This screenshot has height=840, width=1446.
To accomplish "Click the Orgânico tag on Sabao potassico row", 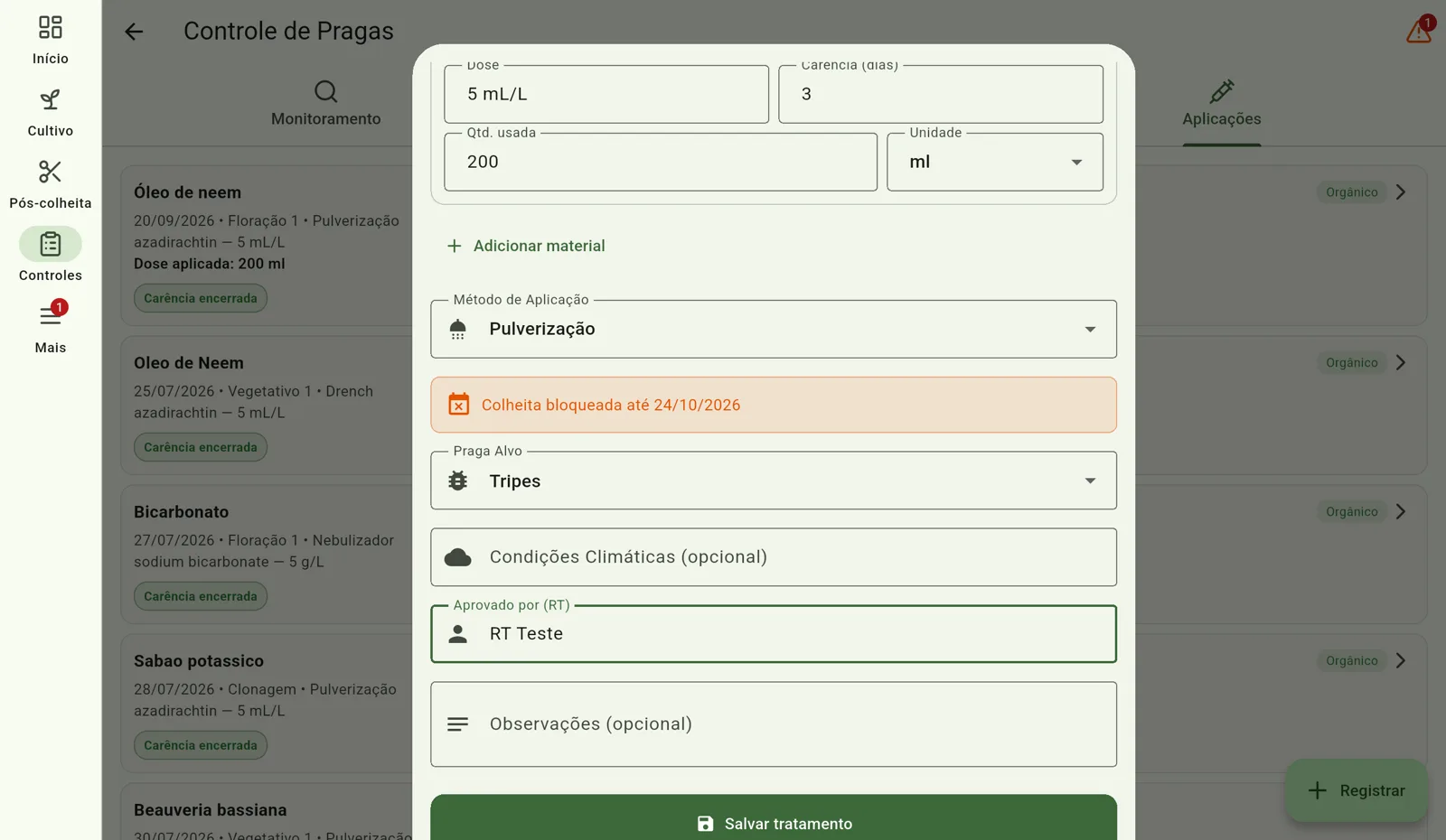I will [1352, 661].
